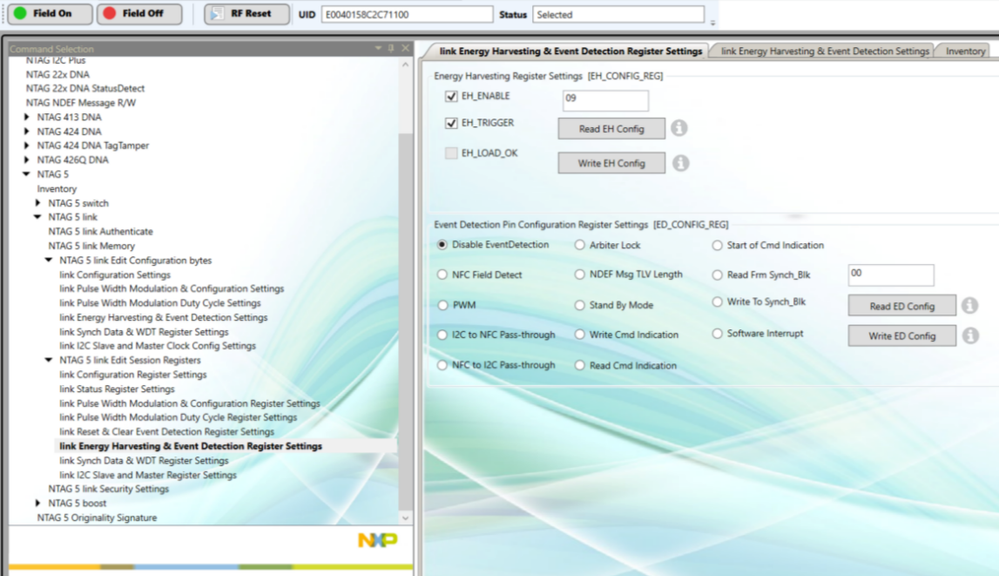999x576 pixels.
Task: Open the Command Selection panel dropdown arrow
Action: [378, 48]
